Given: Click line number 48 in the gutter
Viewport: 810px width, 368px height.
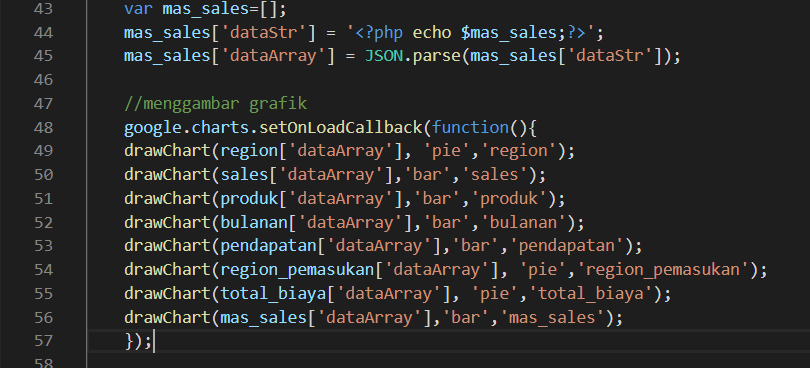Looking at the screenshot, I should click(43, 127).
